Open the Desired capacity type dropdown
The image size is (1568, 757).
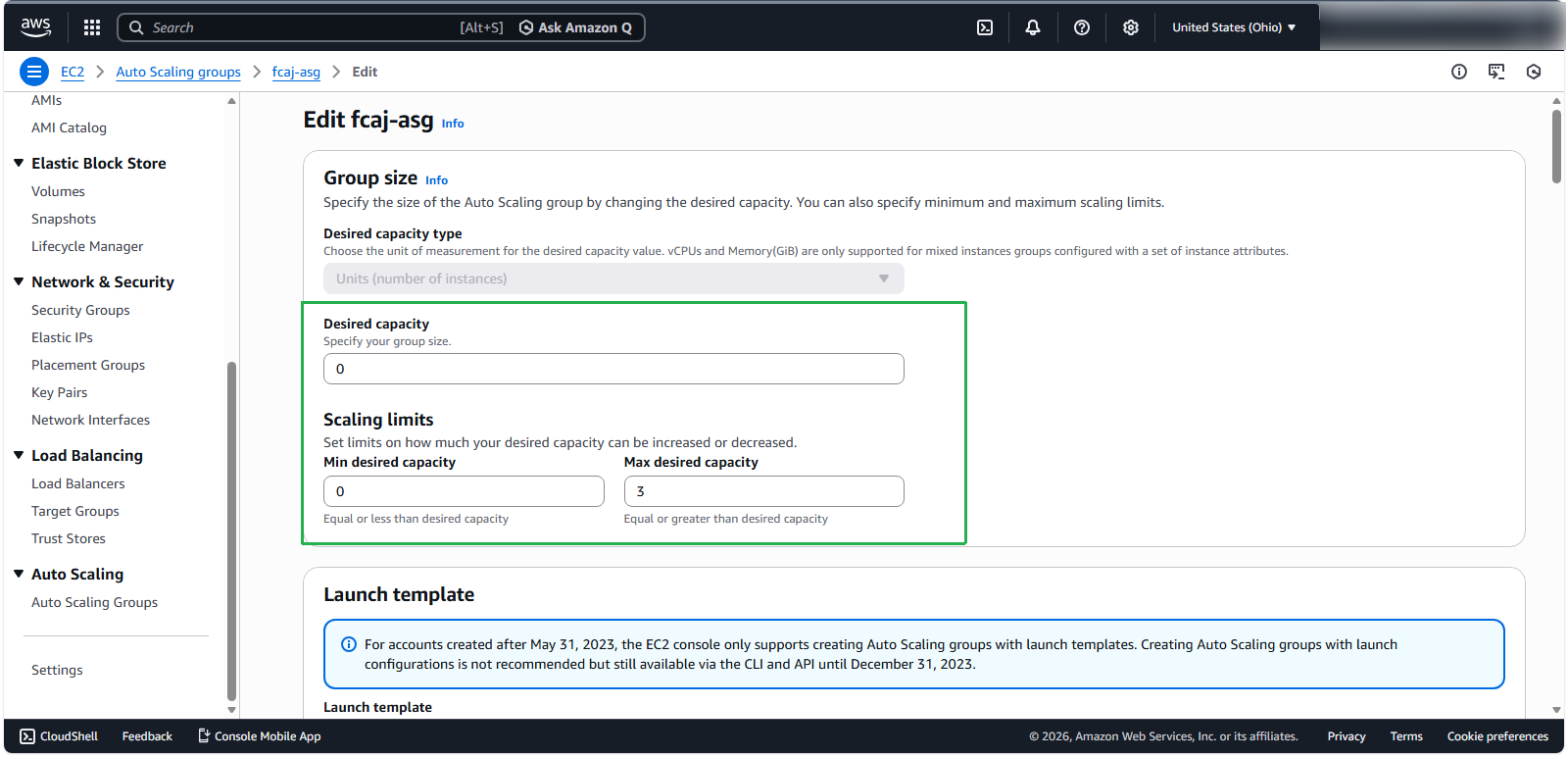pyautogui.click(x=613, y=278)
